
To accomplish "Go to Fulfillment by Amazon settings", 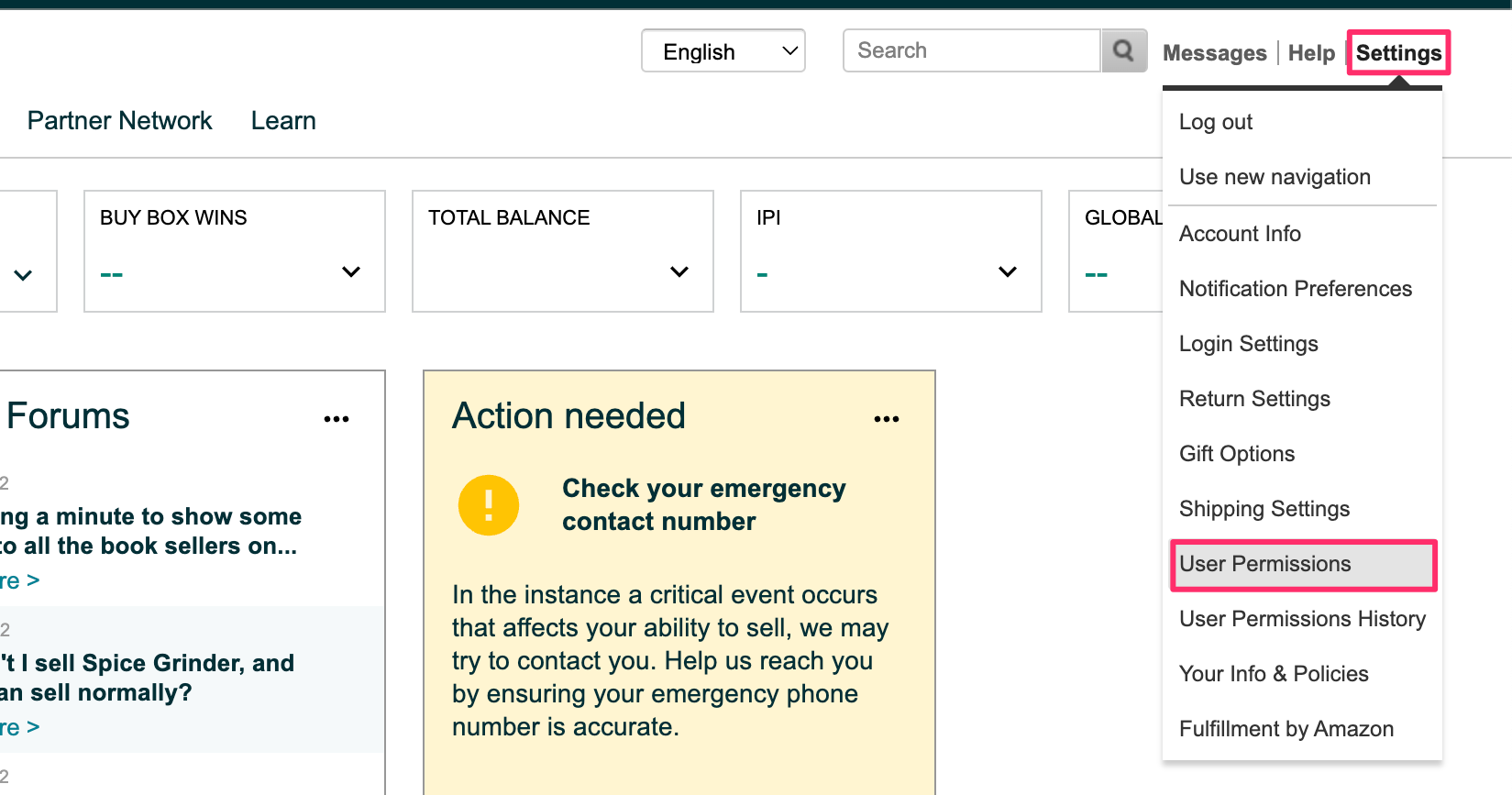I will 1286,729.
